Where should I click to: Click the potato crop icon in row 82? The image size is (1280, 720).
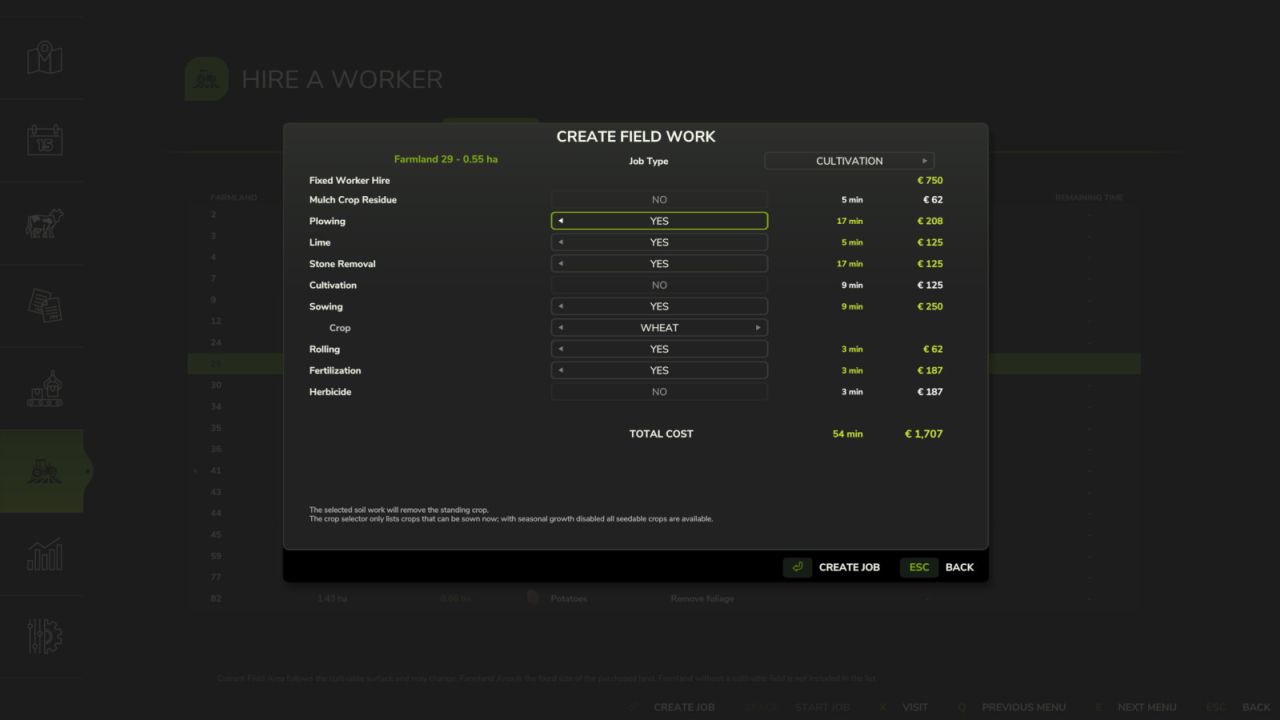(533, 598)
